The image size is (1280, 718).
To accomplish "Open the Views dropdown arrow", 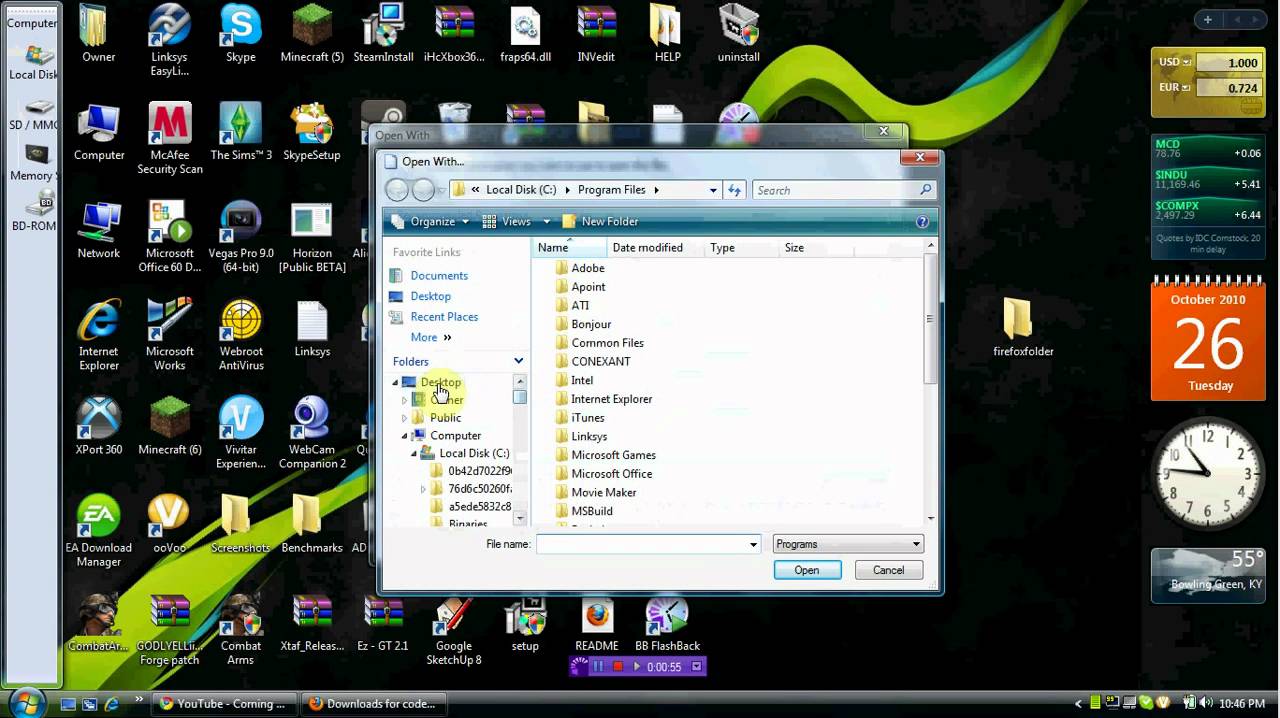I will [546, 222].
